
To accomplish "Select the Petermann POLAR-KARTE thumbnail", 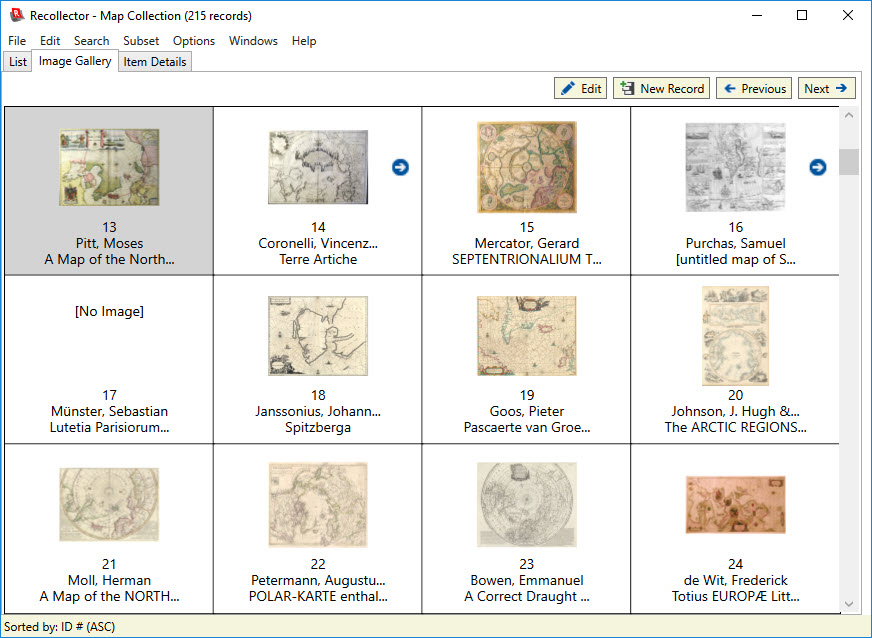I will point(318,505).
